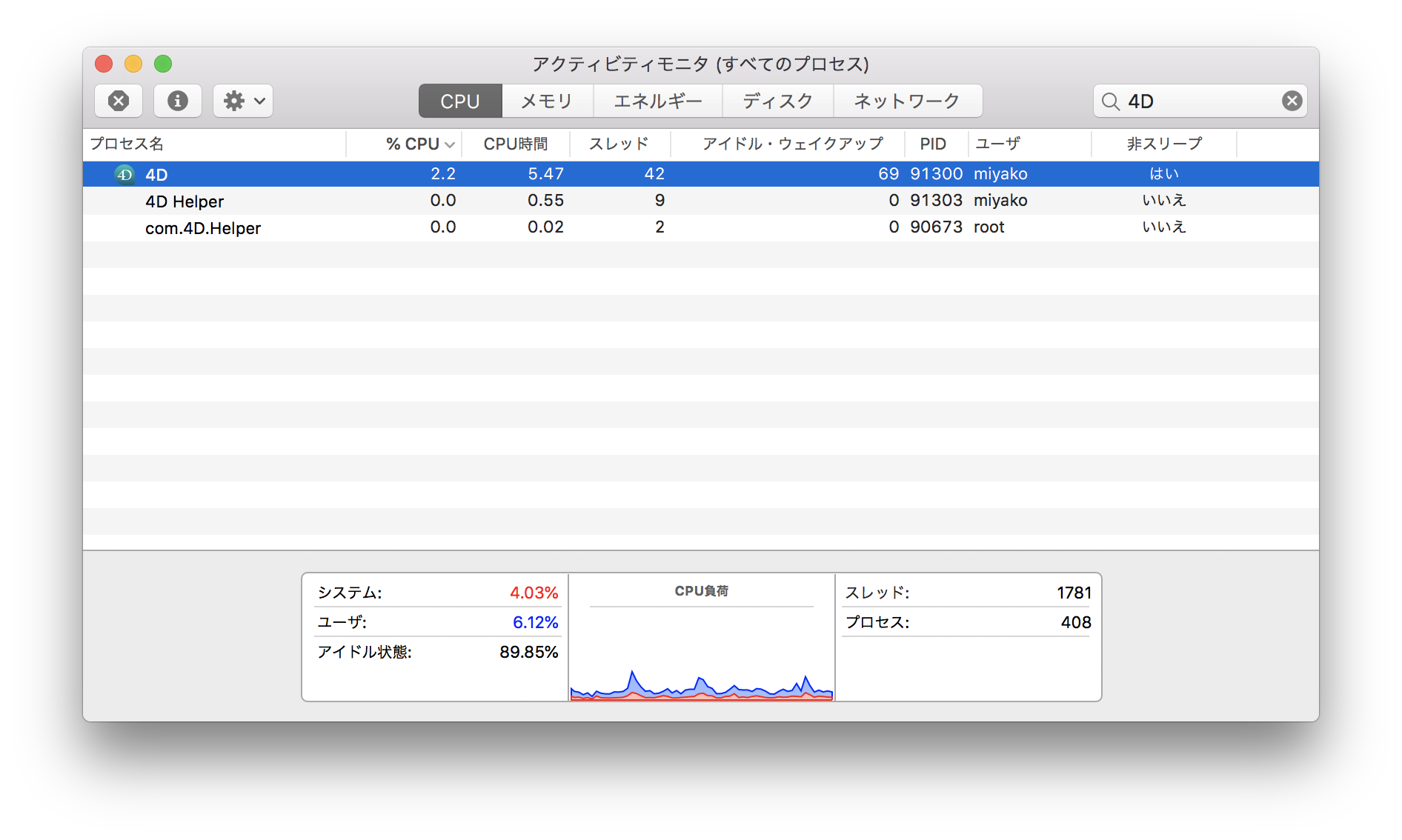Toggle sort order on % CPU column

(405, 144)
